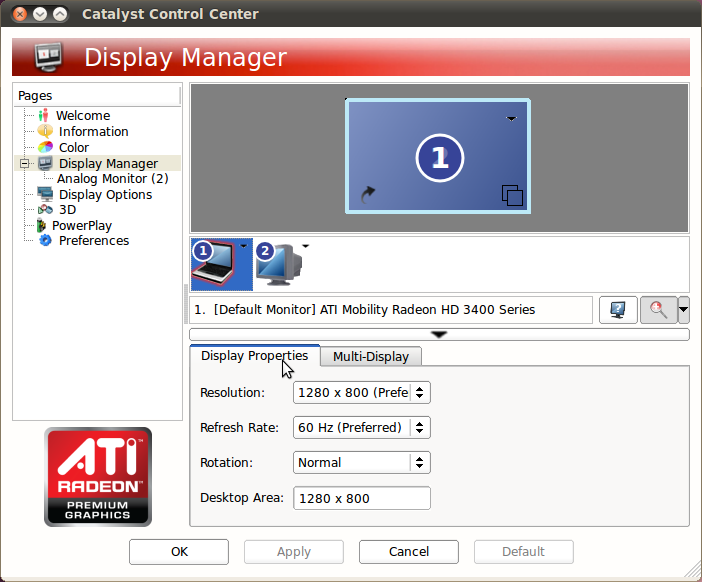Image resolution: width=702 pixels, height=582 pixels.
Task: Click the Display Manager monitor icon in tree
Action: [x=45, y=163]
